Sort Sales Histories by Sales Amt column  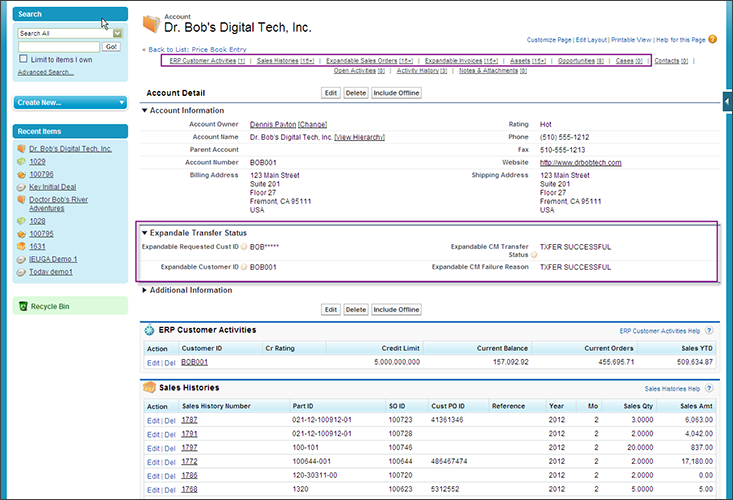coord(696,406)
